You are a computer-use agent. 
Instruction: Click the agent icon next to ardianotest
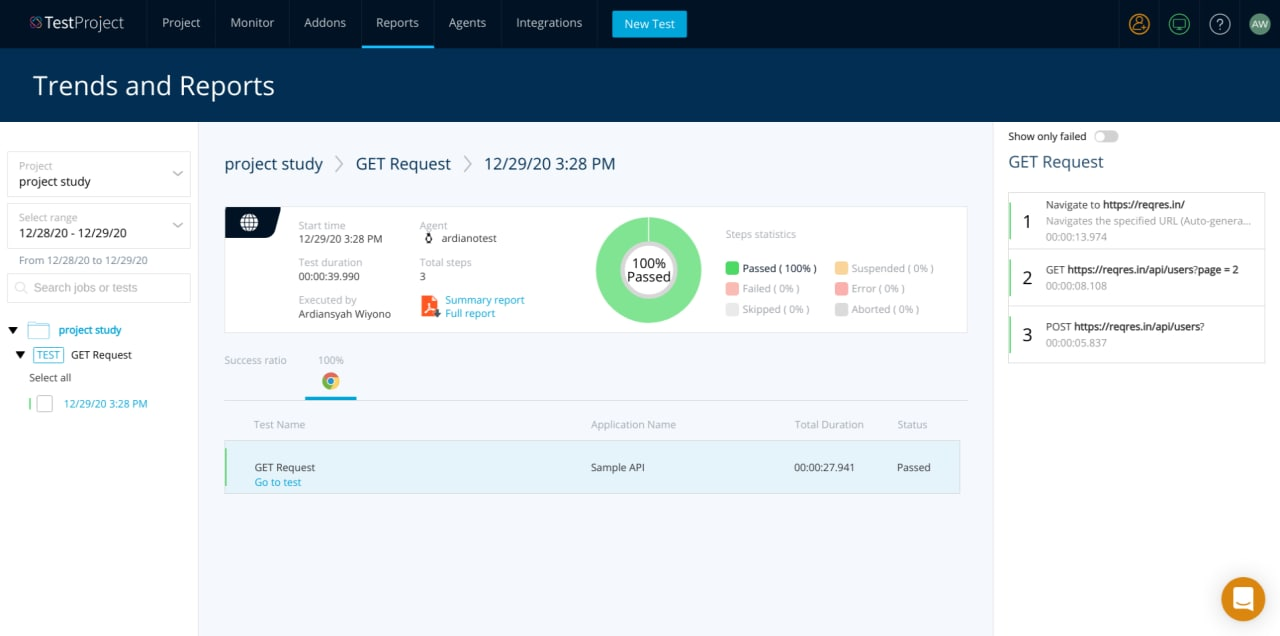(x=430, y=238)
